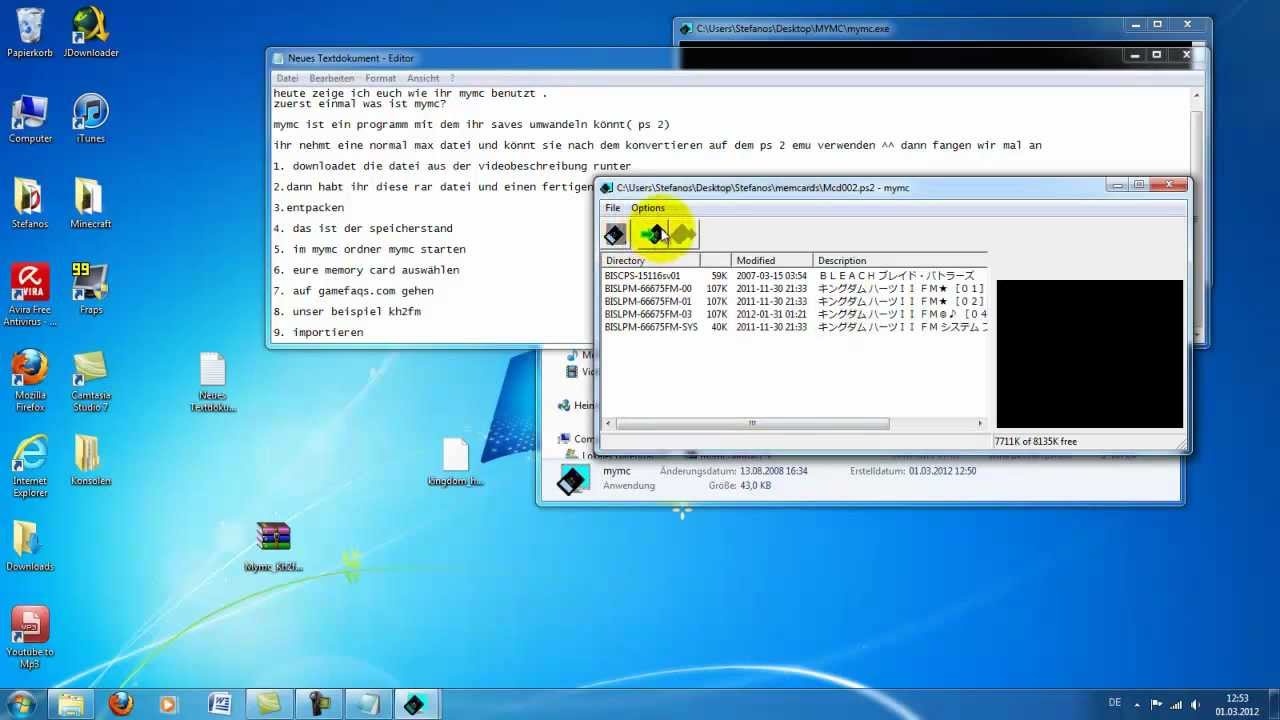Open Word from the taskbar
1280x720 pixels.
click(x=219, y=704)
